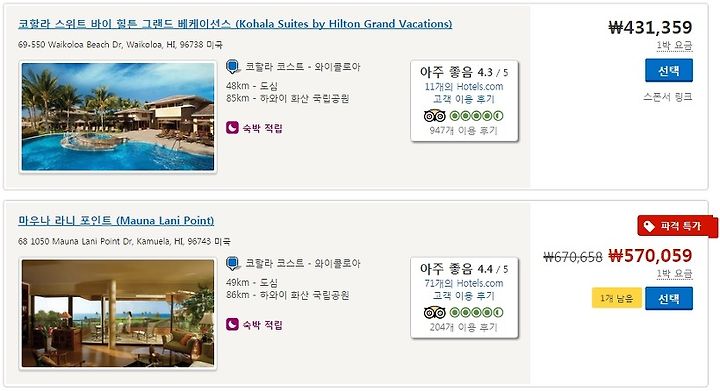720x391 pixels.
Task: Click the Mauna Lani Point interior photo
Action: click(118, 313)
